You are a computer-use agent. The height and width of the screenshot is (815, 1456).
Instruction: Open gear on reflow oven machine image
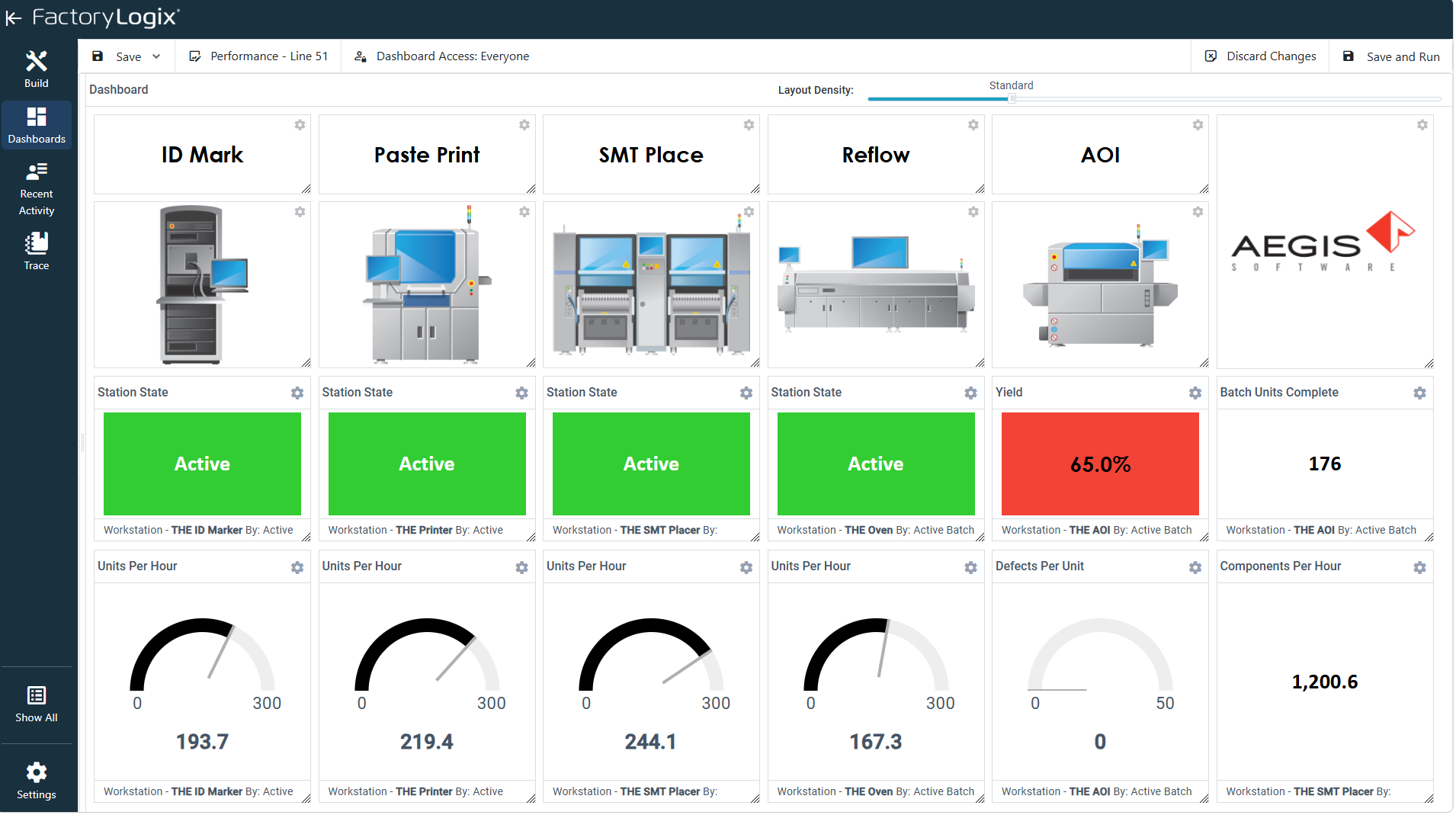point(973,212)
